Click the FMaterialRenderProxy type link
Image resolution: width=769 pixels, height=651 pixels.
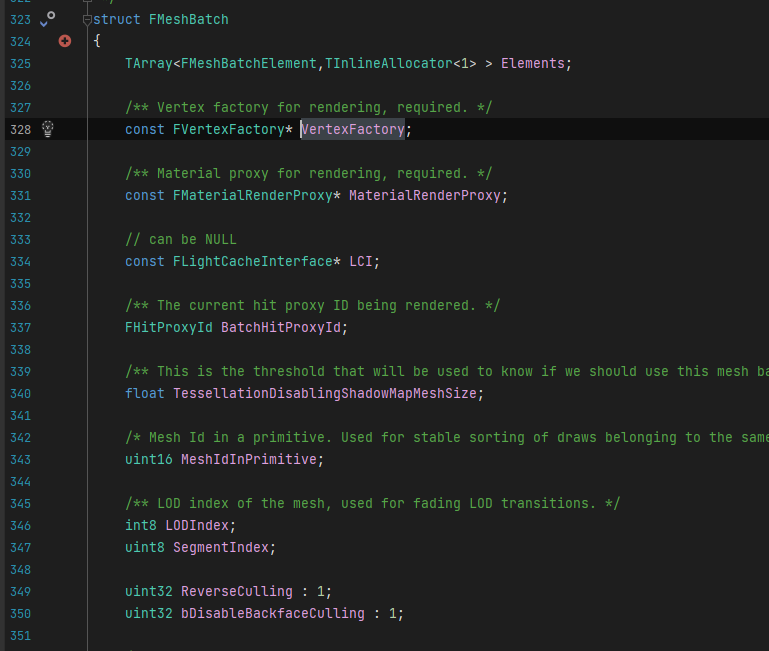253,196
